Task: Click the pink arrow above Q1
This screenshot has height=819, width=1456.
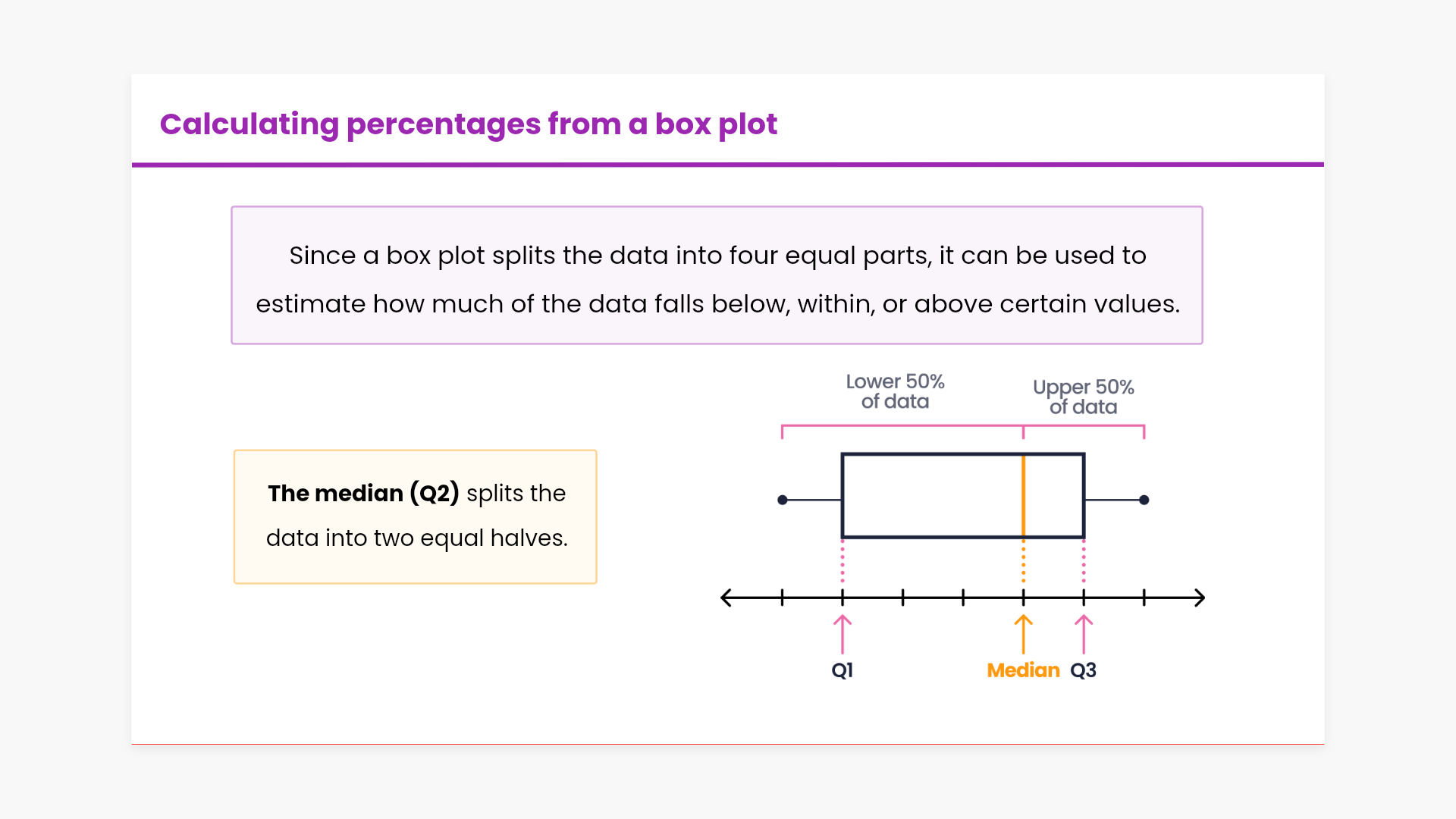Action: tap(843, 634)
